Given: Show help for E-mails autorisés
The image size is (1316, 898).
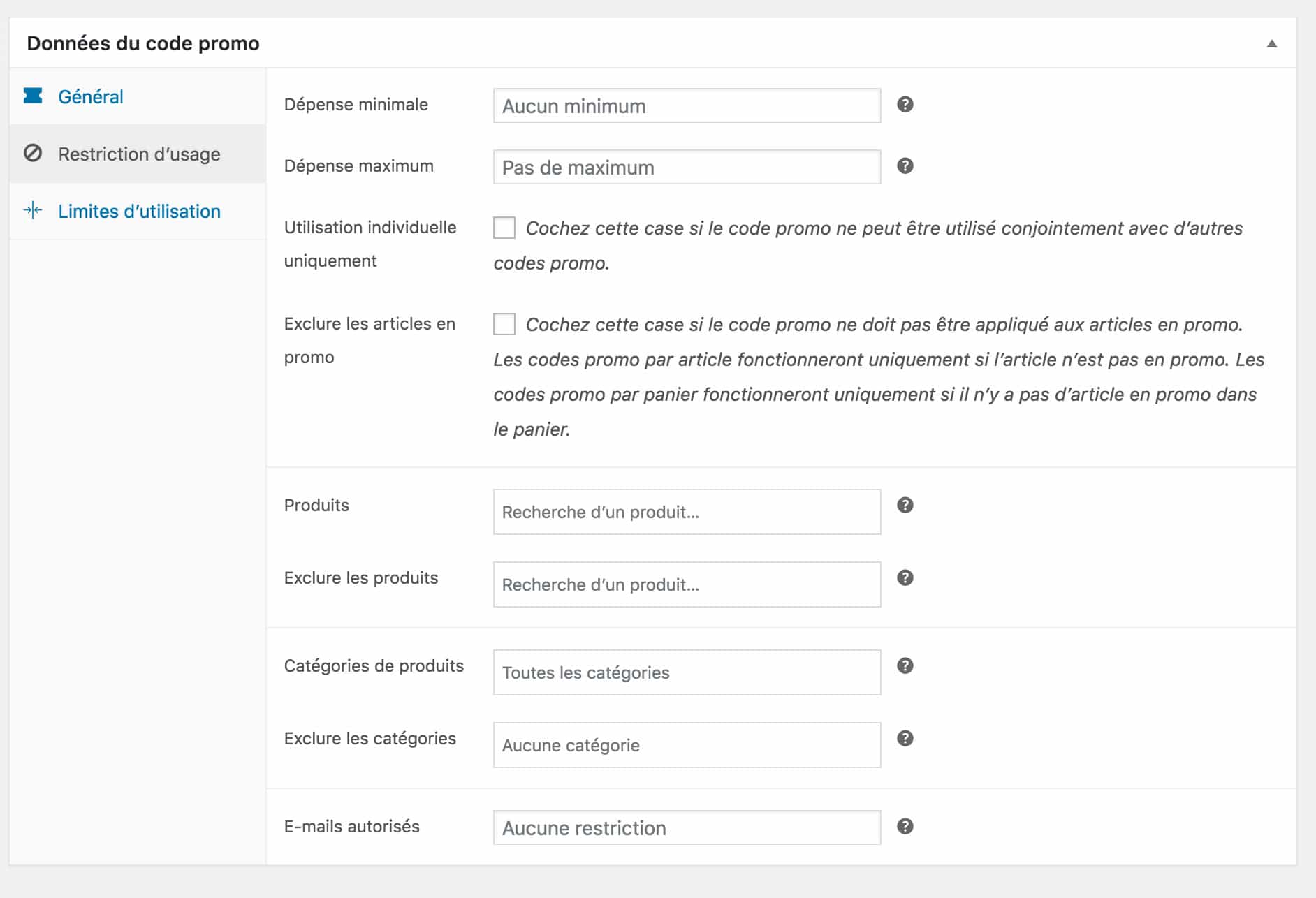Looking at the screenshot, I should coord(905,826).
